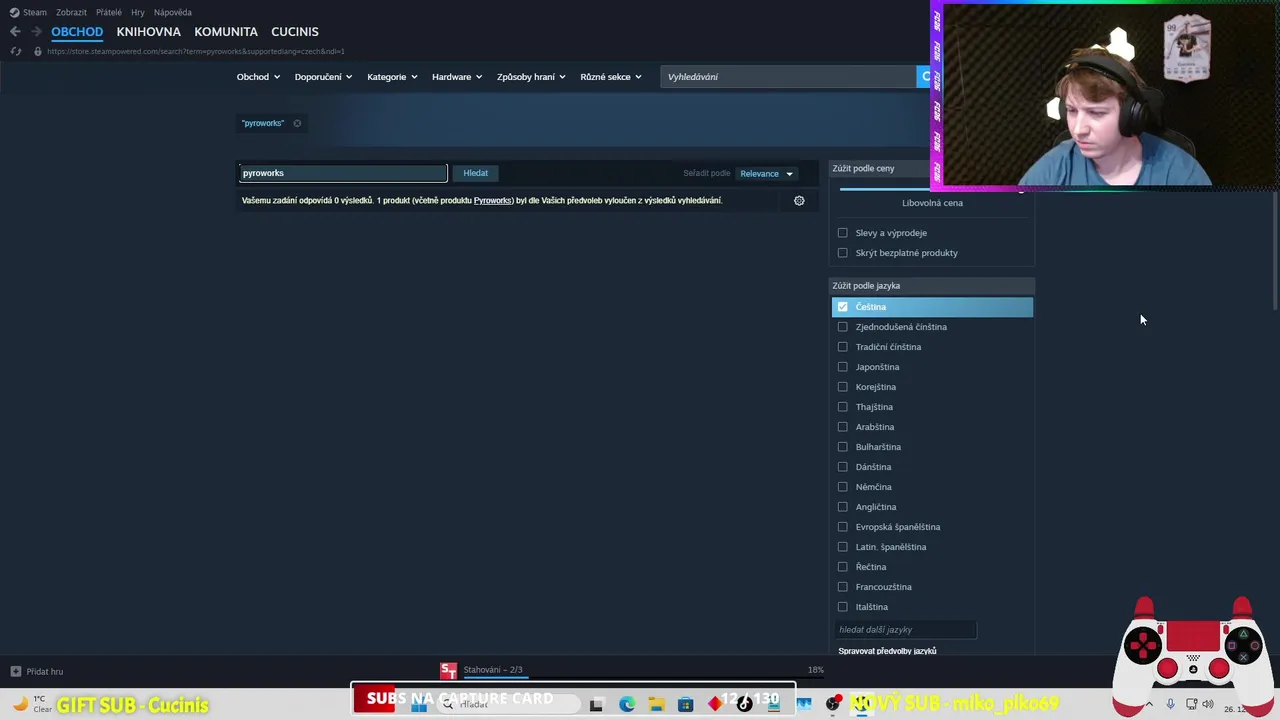This screenshot has width=1280, height=720.
Task: Click the Přidat hru label
Action: coord(45,672)
